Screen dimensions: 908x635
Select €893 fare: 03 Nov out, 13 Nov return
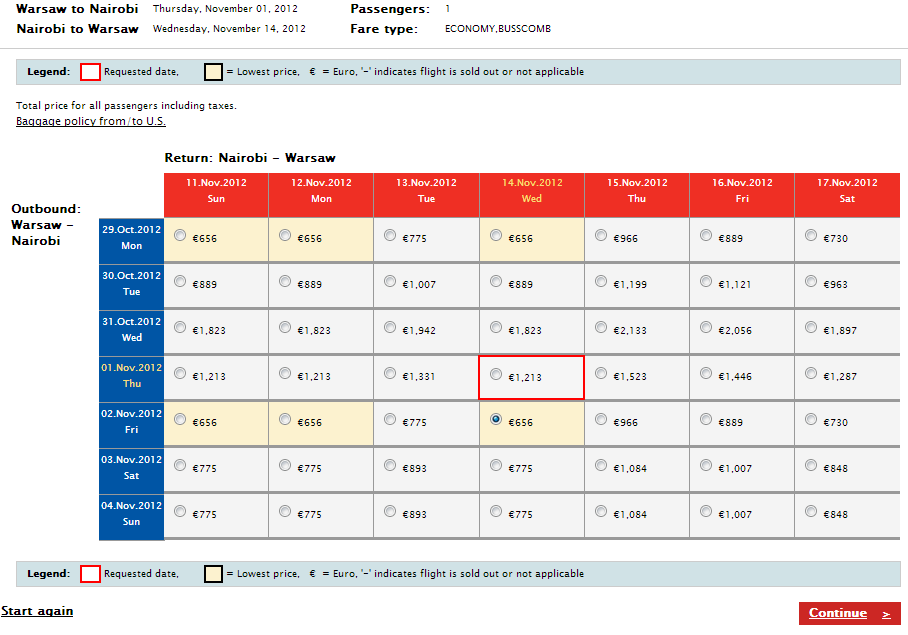click(x=390, y=465)
